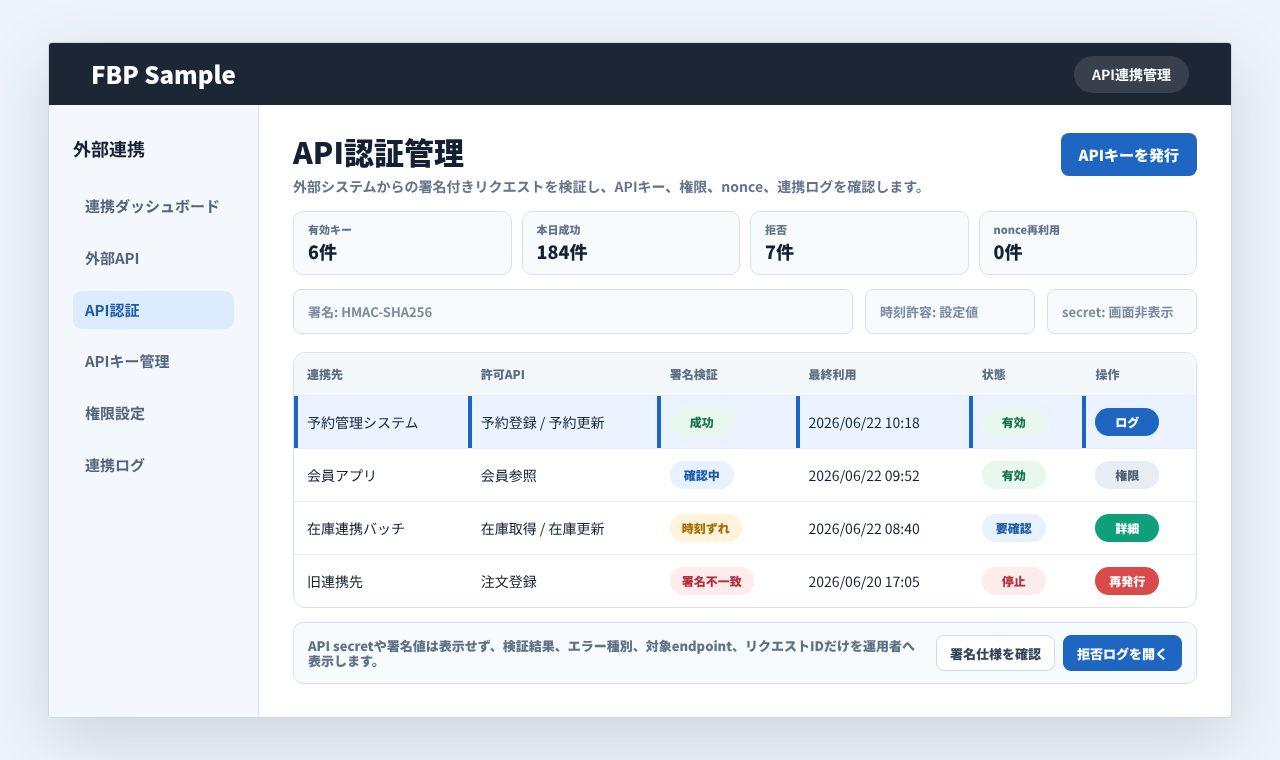Click the 拒否ログを開く button
Image resolution: width=1280 pixels, height=760 pixels.
[x=1122, y=654]
